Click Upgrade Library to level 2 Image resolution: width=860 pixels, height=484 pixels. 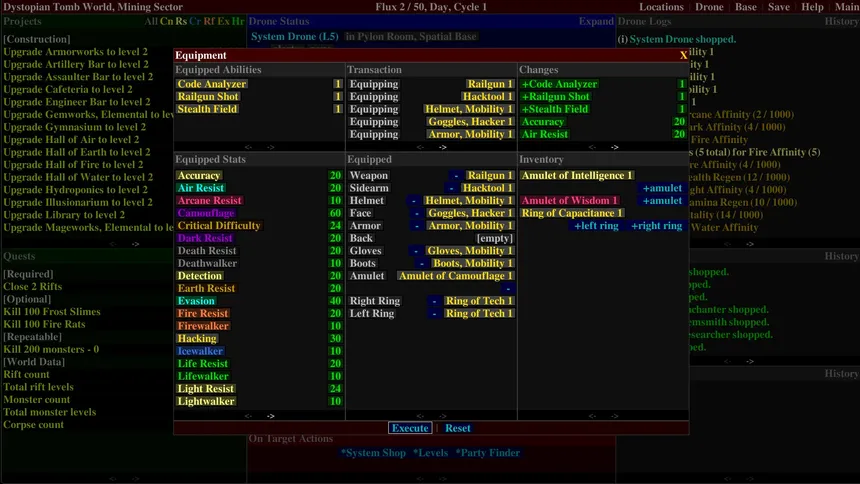[64, 215]
